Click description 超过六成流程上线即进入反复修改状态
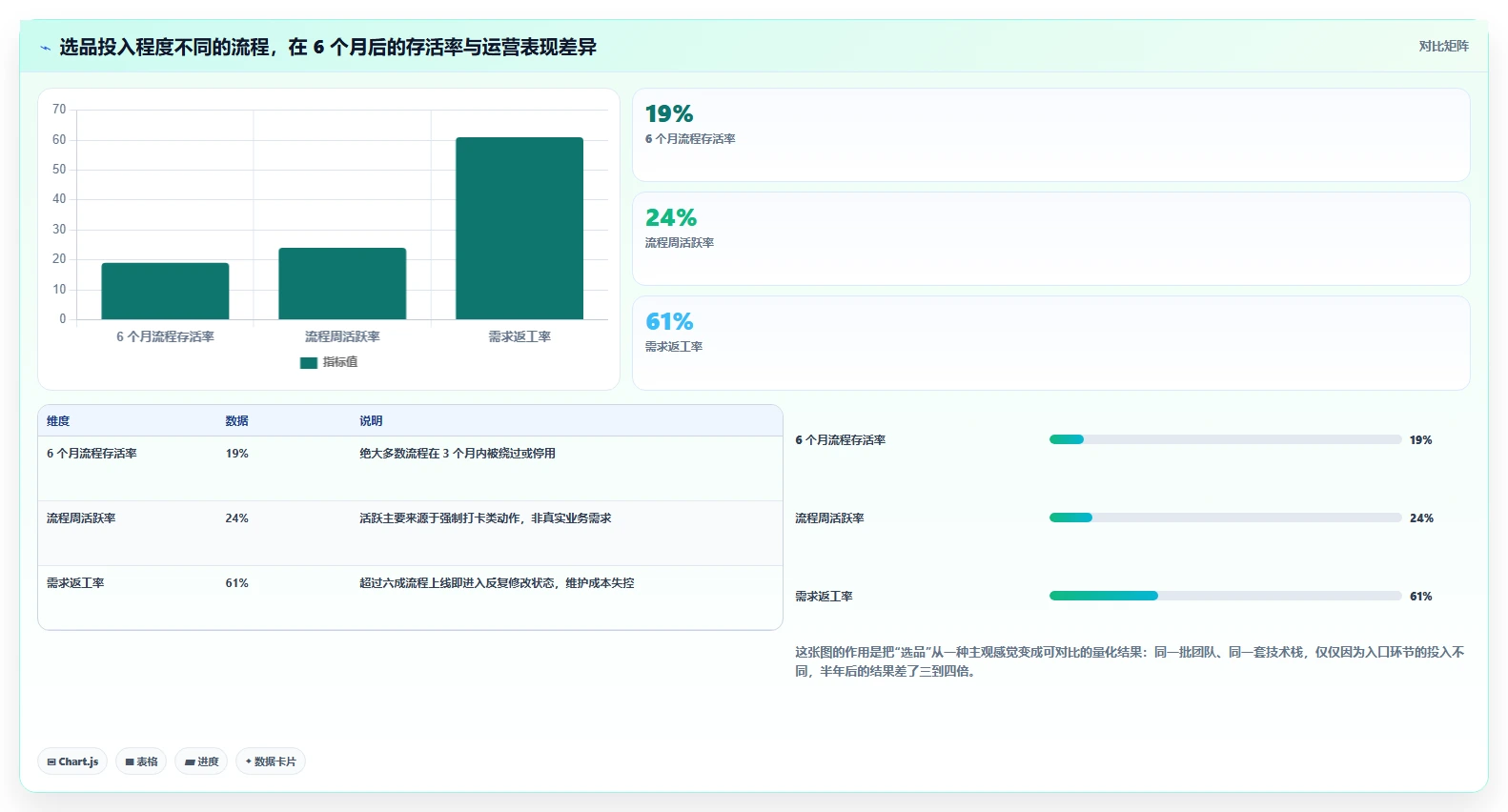Screen dimensions: 1508x812 497,583
